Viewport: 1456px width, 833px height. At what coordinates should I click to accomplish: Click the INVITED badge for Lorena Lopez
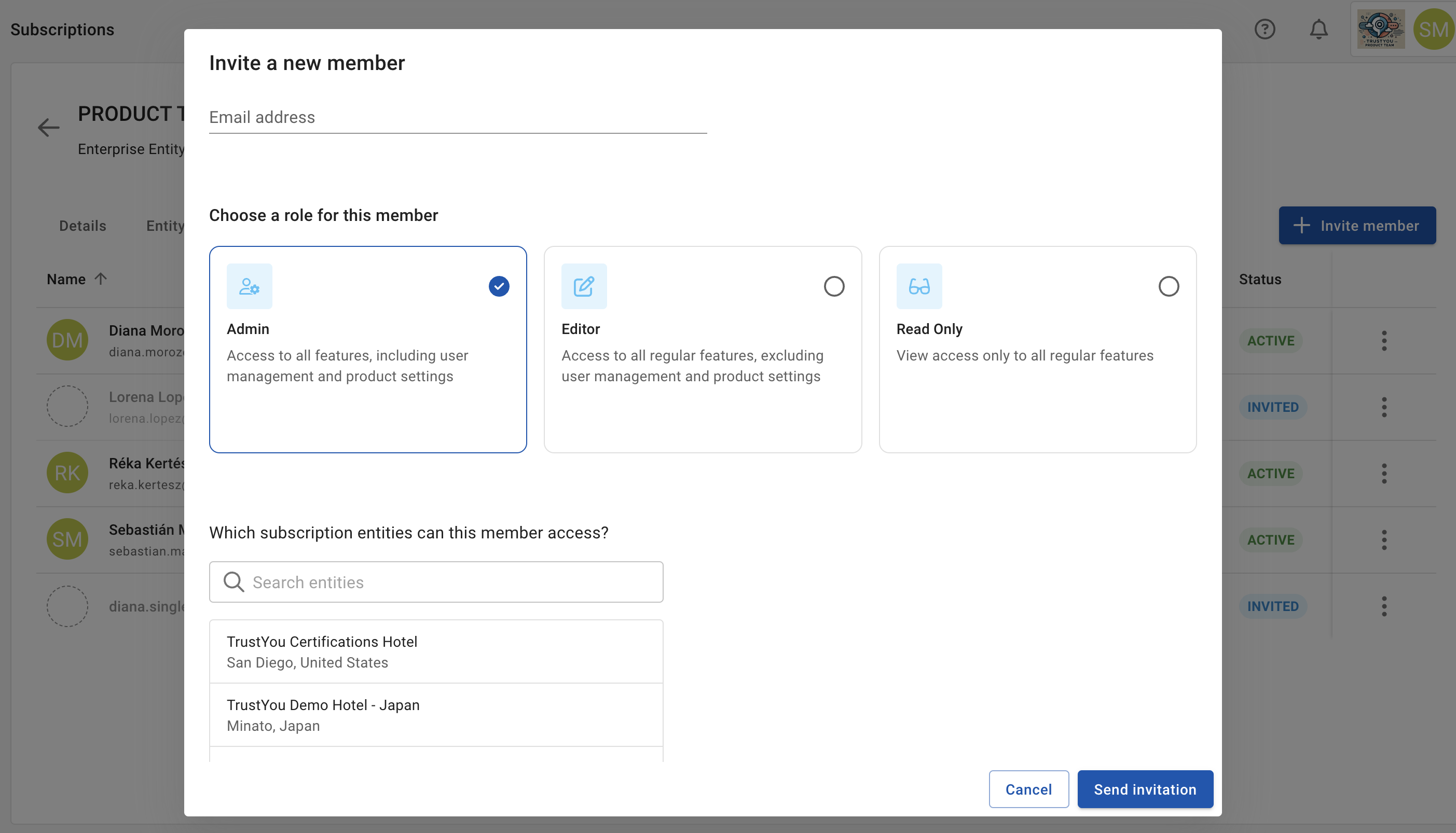1273,407
